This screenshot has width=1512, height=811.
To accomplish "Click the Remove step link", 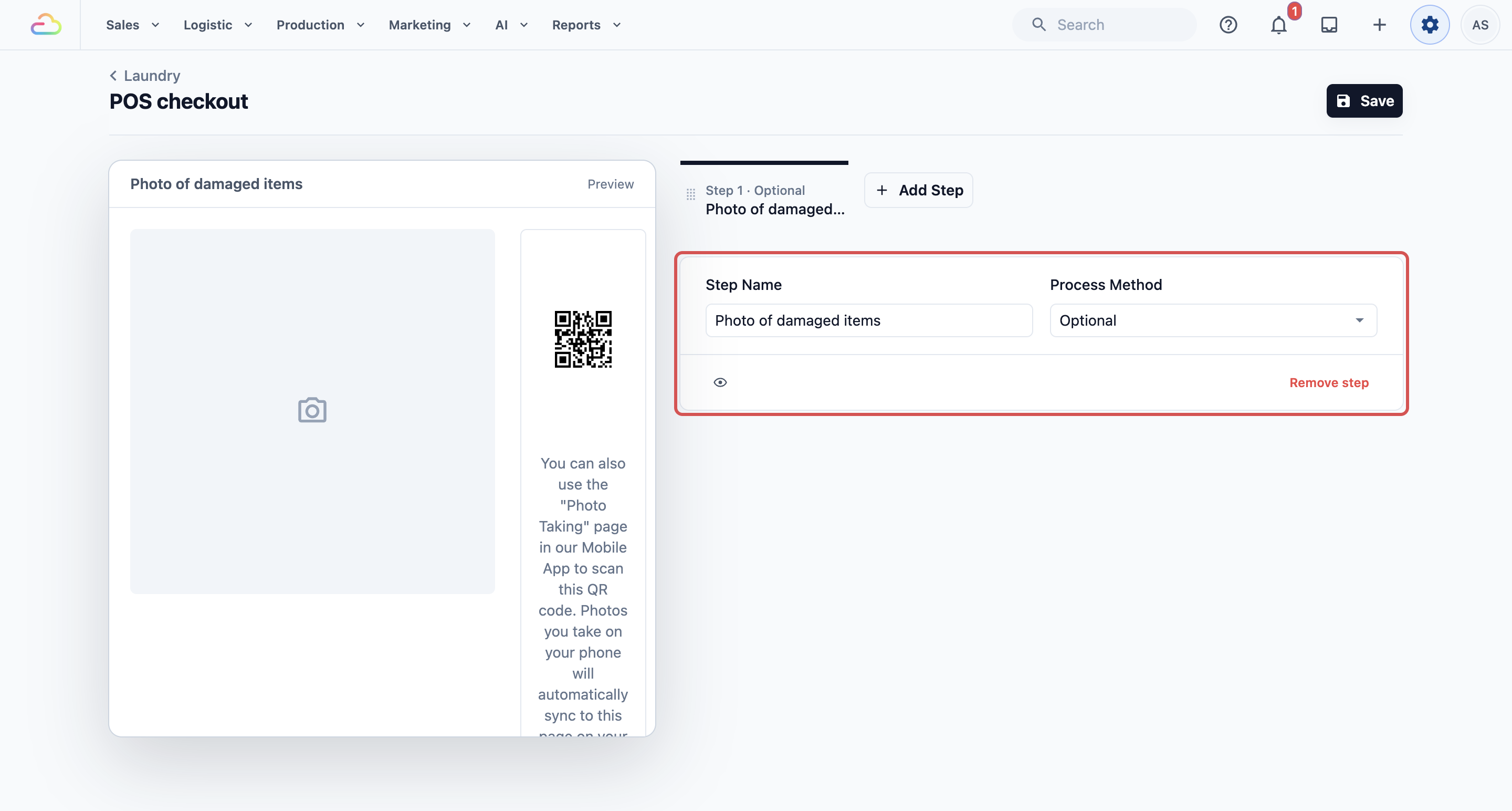I will 1329,382.
